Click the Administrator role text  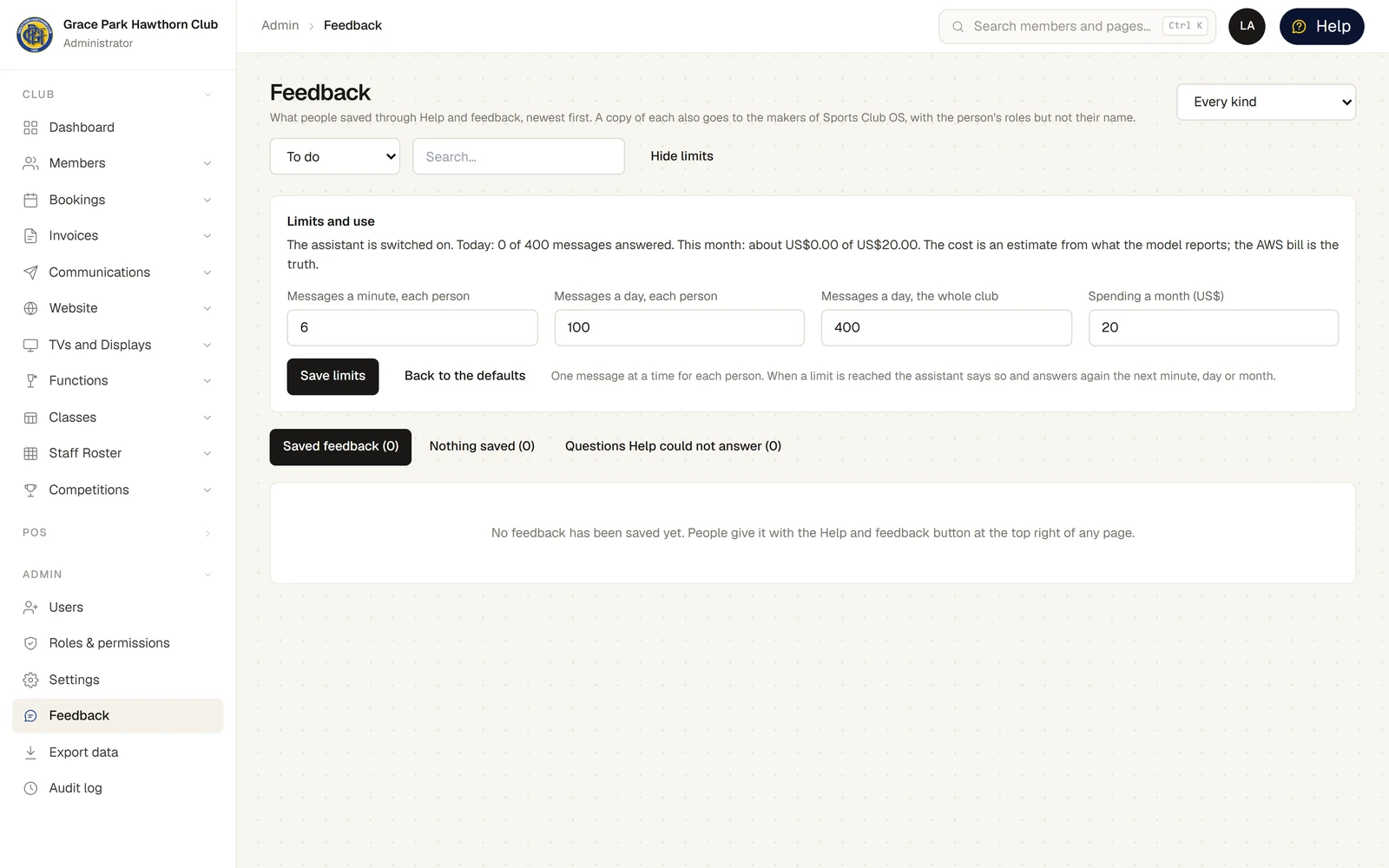click(98, 43)
